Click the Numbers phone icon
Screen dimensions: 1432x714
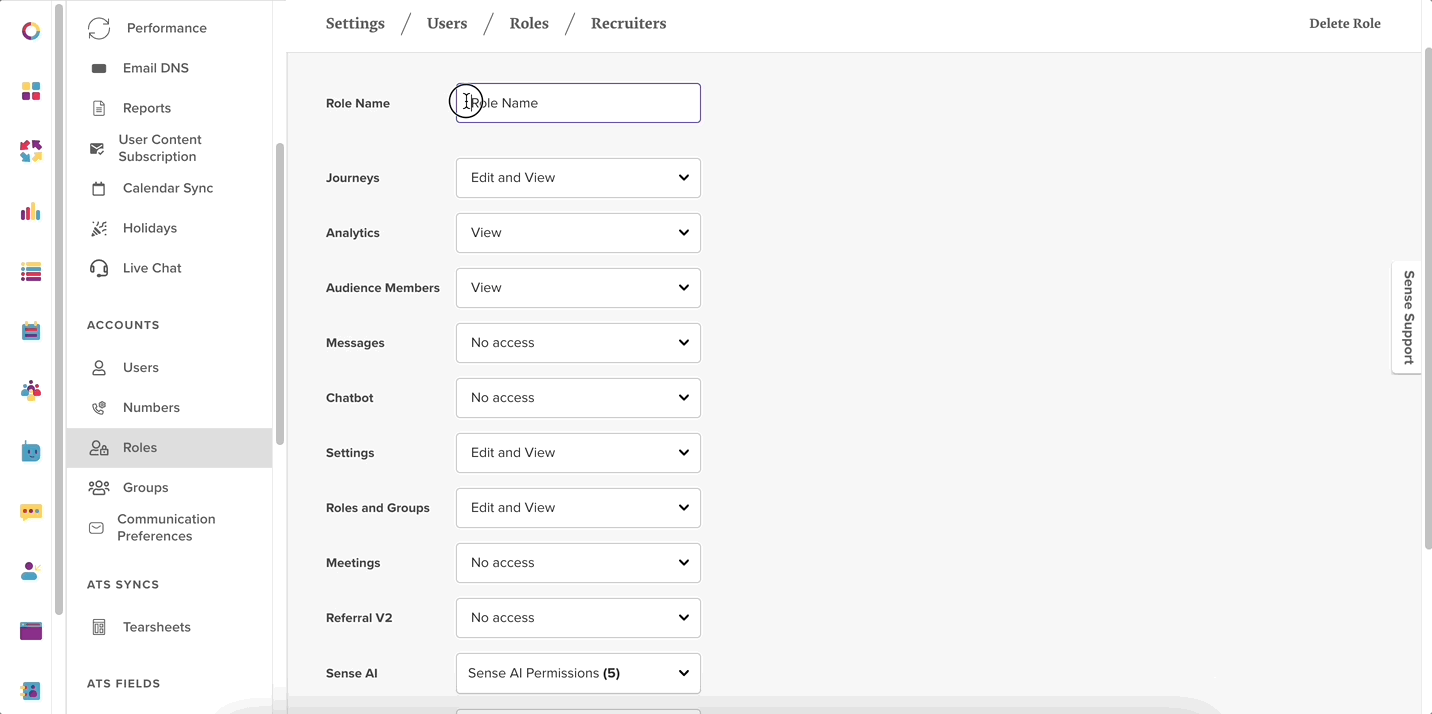pos(99,408)
